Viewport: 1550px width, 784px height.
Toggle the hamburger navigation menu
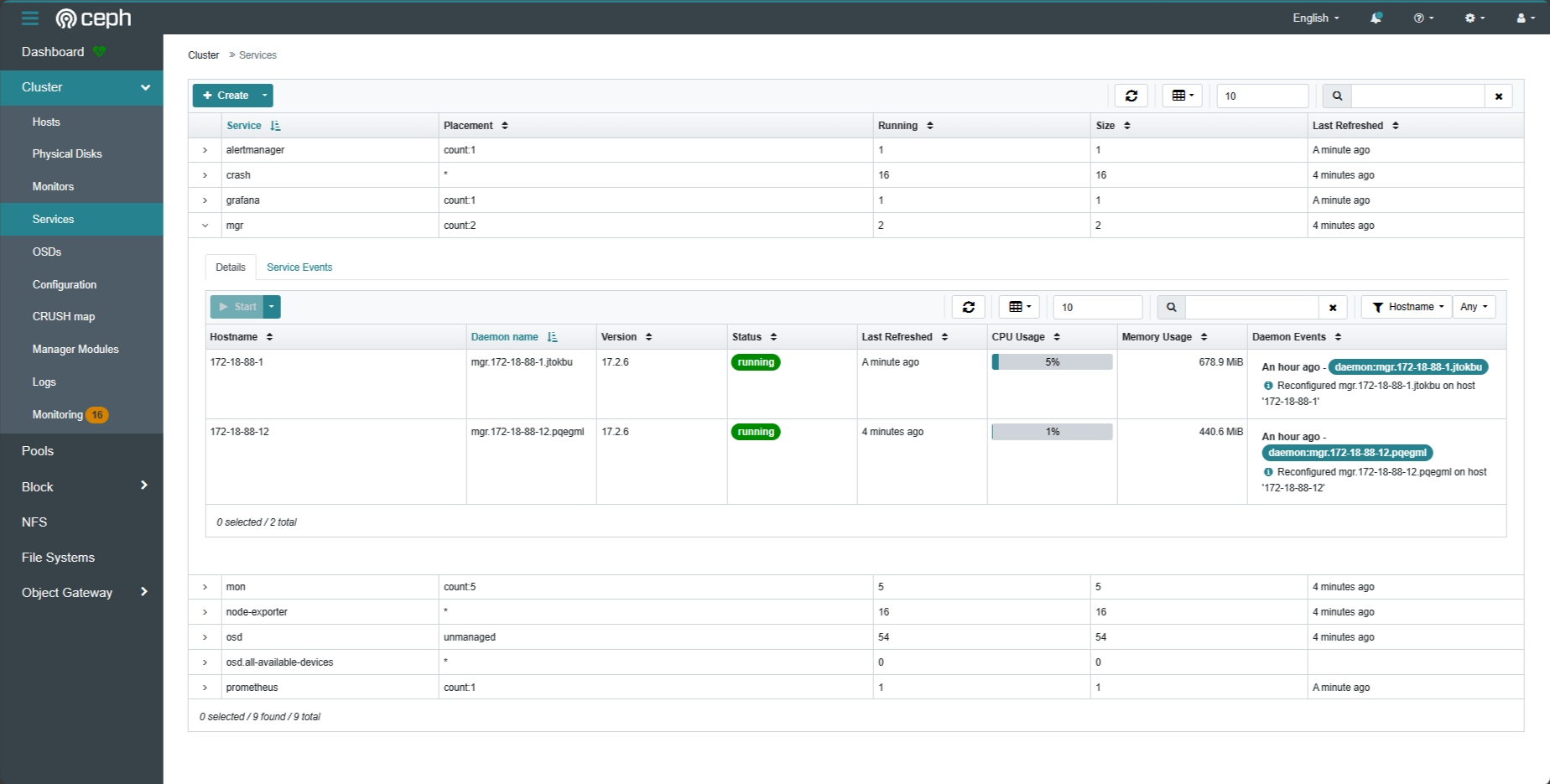click(30, 18)
